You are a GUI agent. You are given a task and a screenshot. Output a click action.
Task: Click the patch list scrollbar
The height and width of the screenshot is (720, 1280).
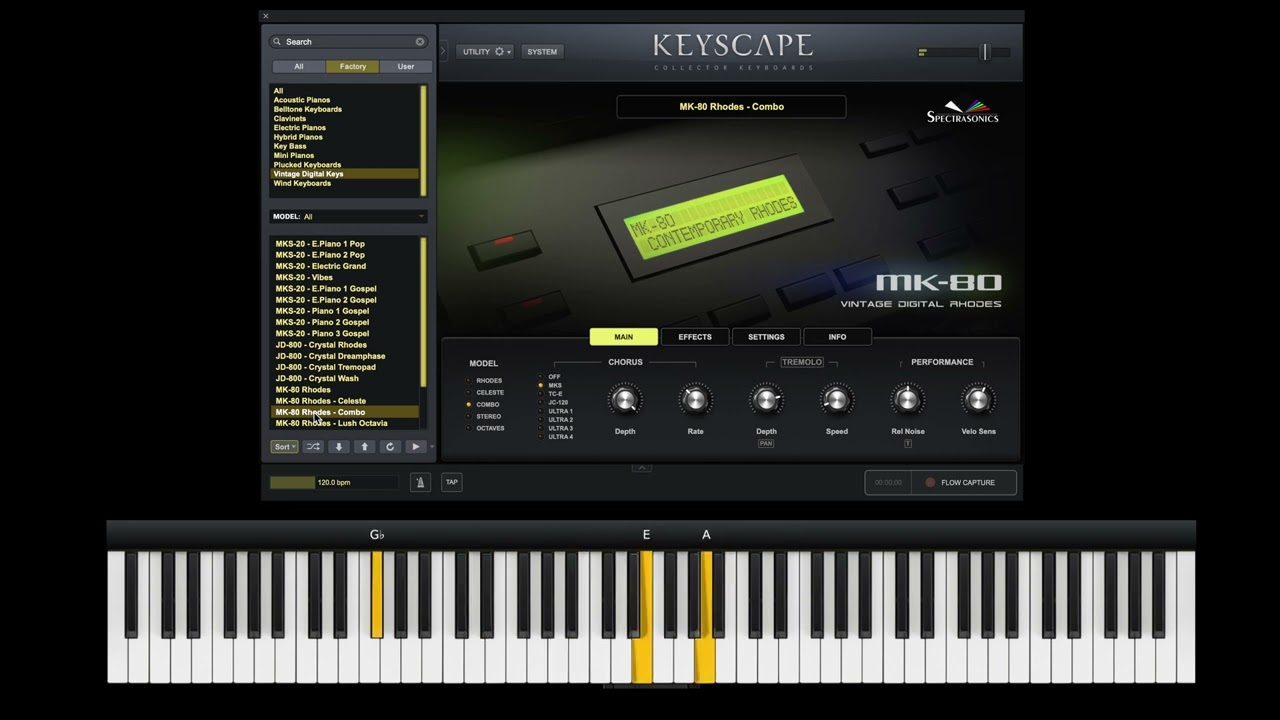[x=424, y=312]
